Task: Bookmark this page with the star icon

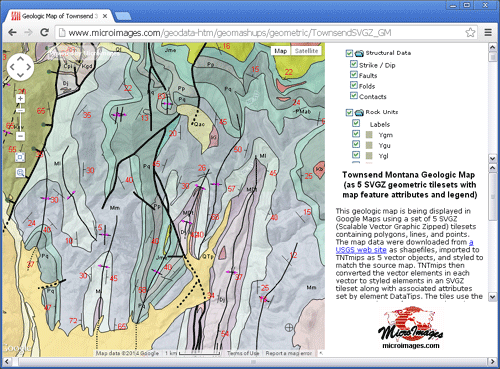Action: click(470, 32)
